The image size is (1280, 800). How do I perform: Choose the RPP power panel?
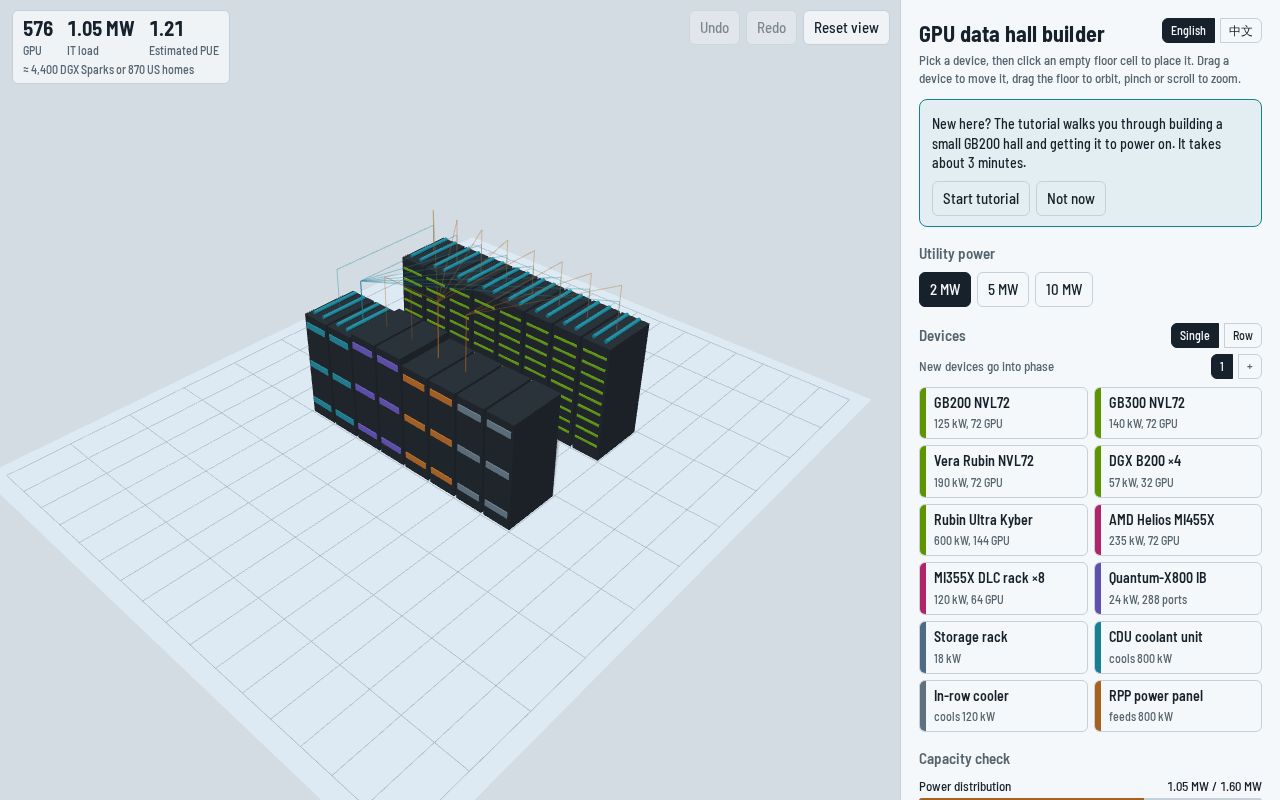click(1178, 706)
